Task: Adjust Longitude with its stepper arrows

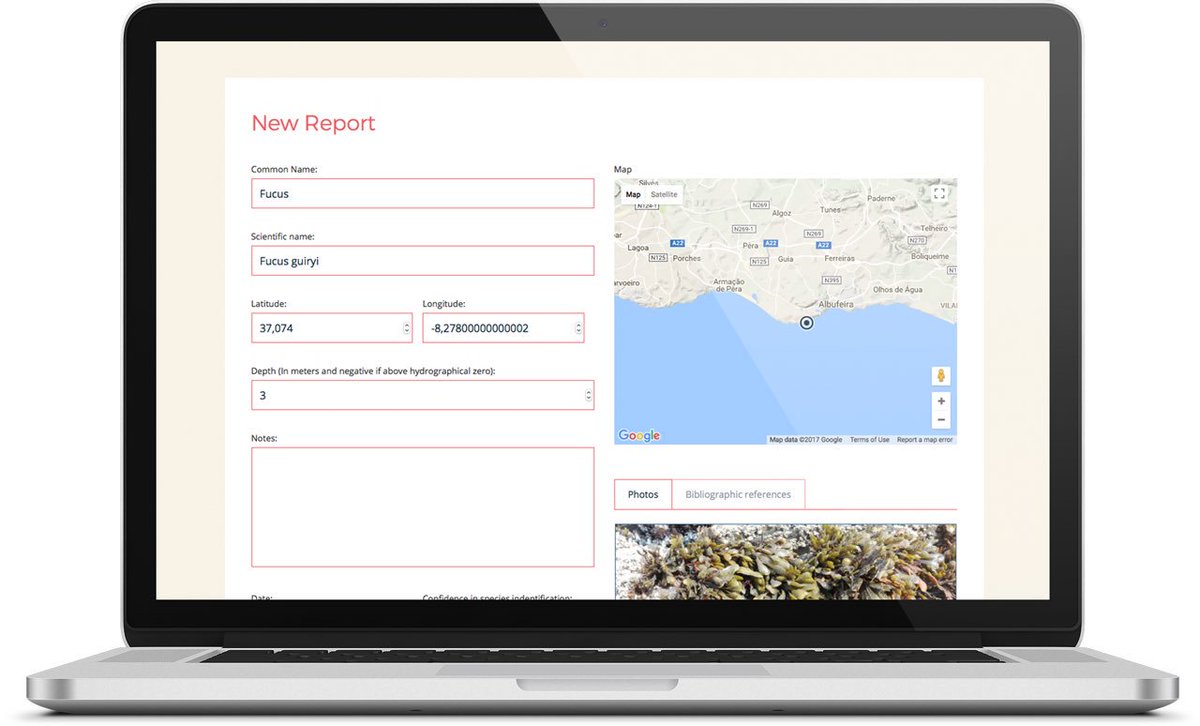Action: pyautogui.click(x=578, y=328)
